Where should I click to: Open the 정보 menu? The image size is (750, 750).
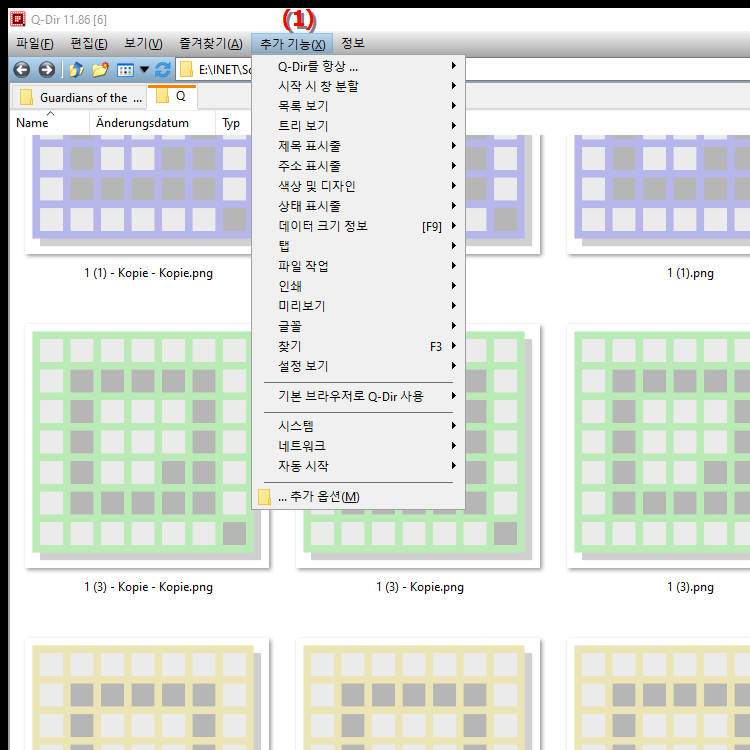pos(353,44)
